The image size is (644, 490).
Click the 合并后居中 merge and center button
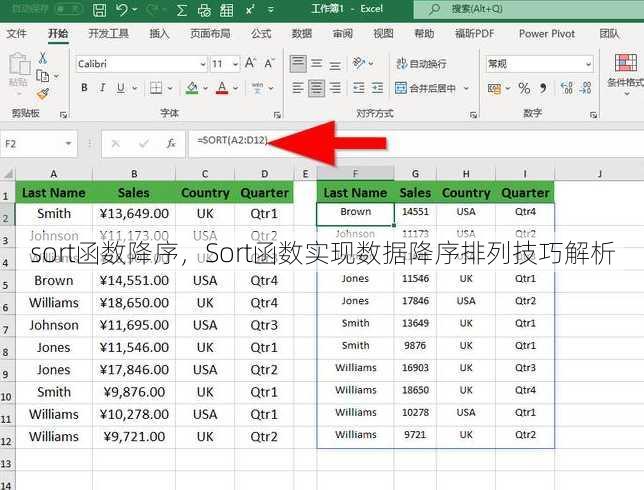point(426,88)
